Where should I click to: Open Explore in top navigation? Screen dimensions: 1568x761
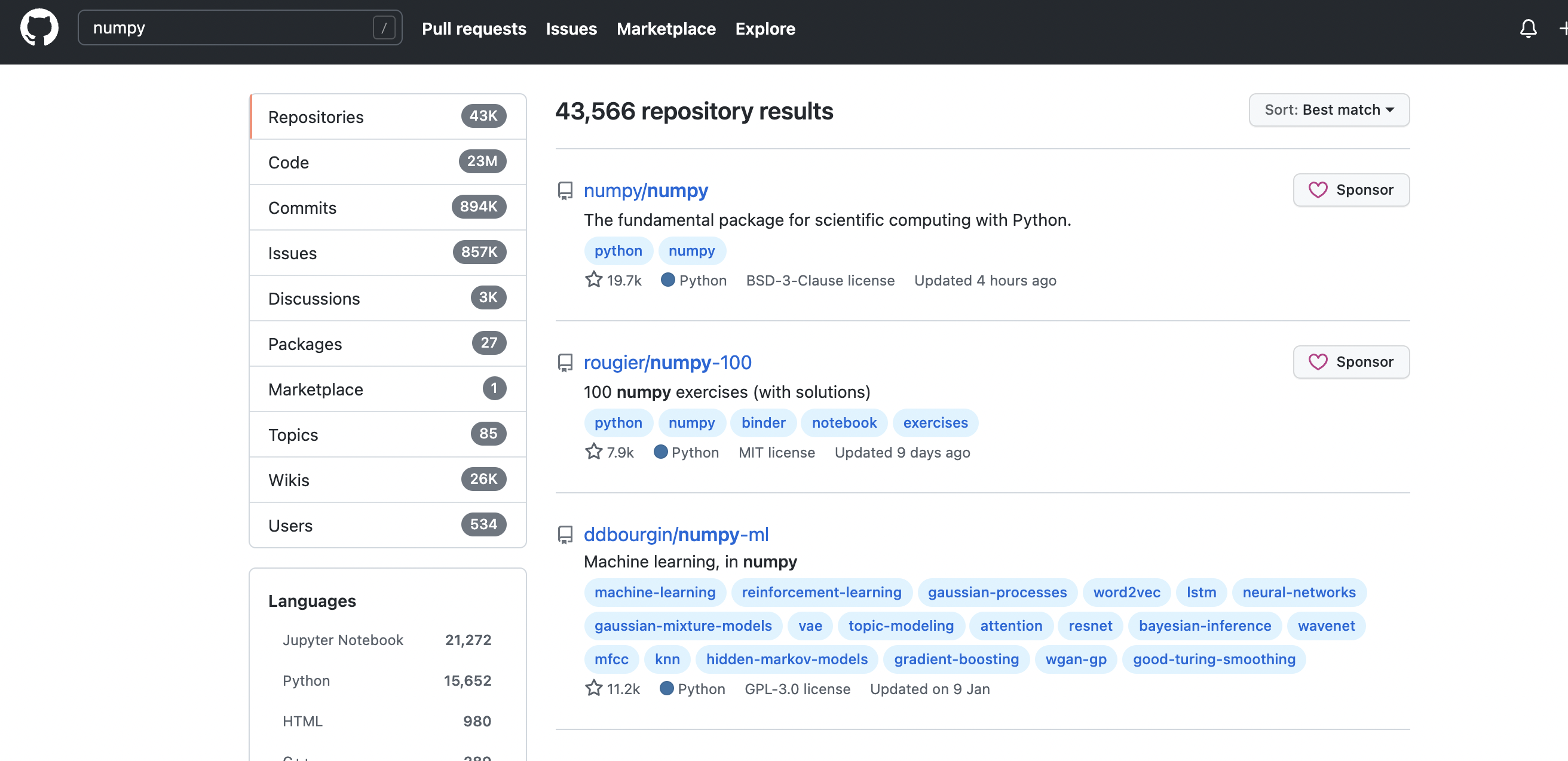click(x=765, y=29)
